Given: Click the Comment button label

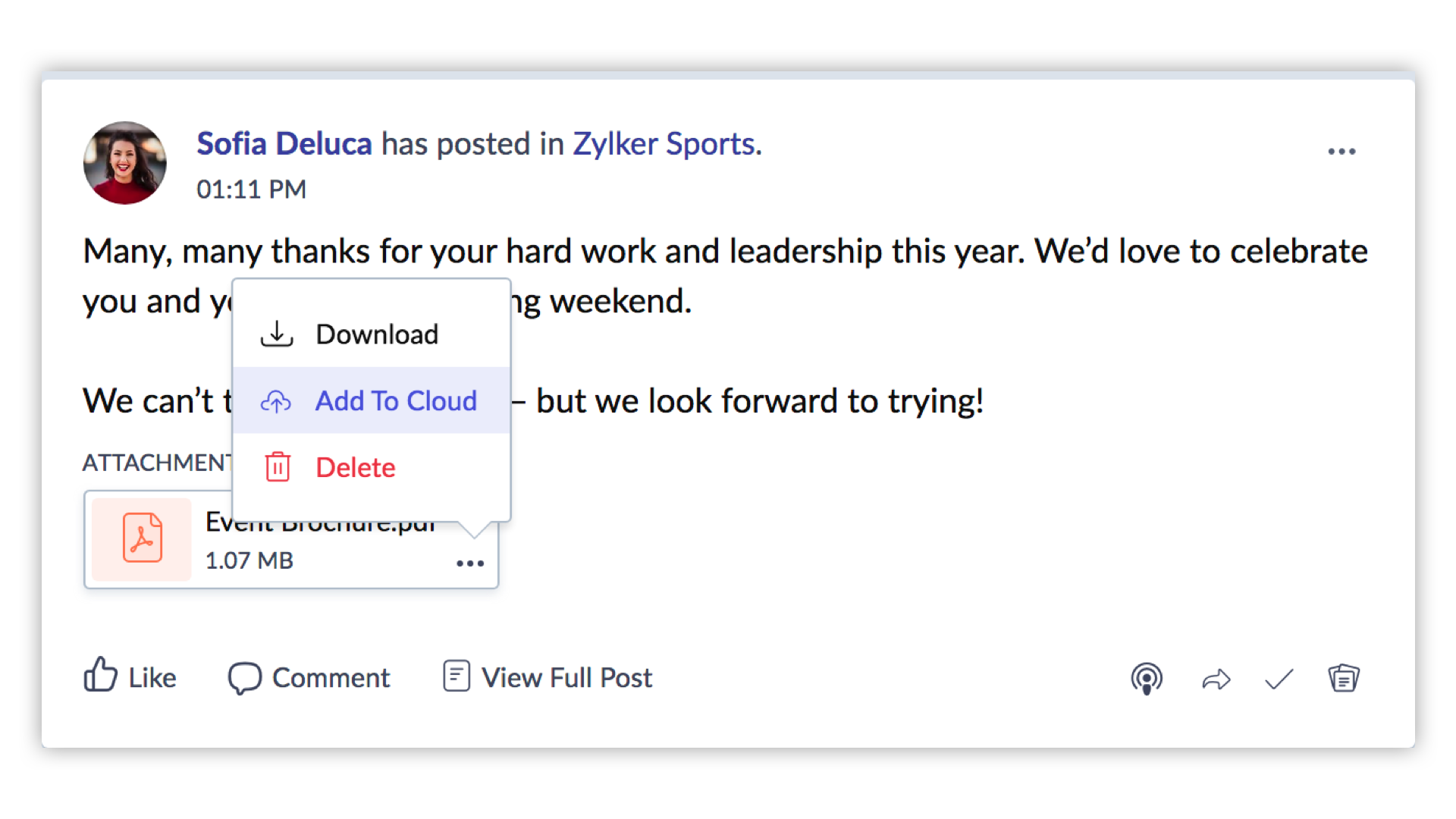Looking at the screenshot, I should [331, 678].
